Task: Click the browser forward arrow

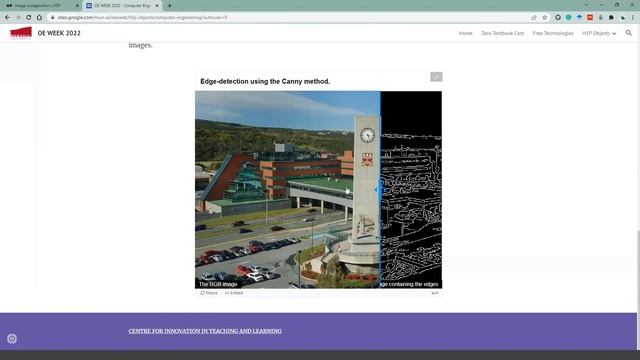Action: click(x=18, y=18)
